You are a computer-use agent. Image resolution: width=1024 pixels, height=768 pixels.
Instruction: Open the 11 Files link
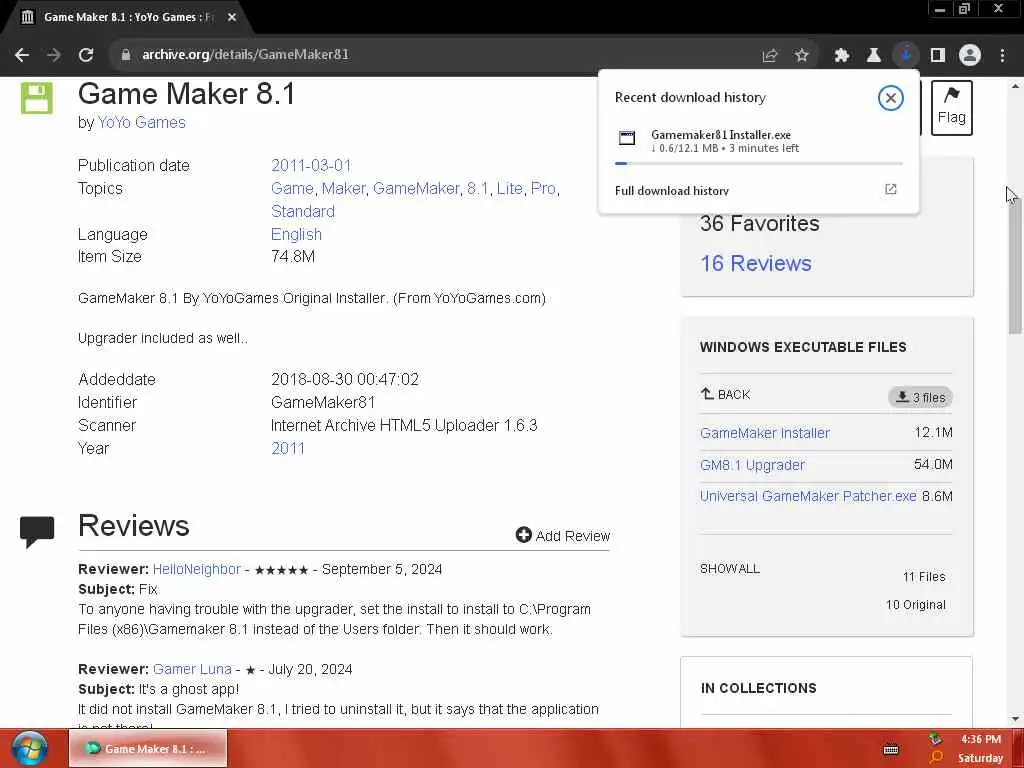pos(923,577)
